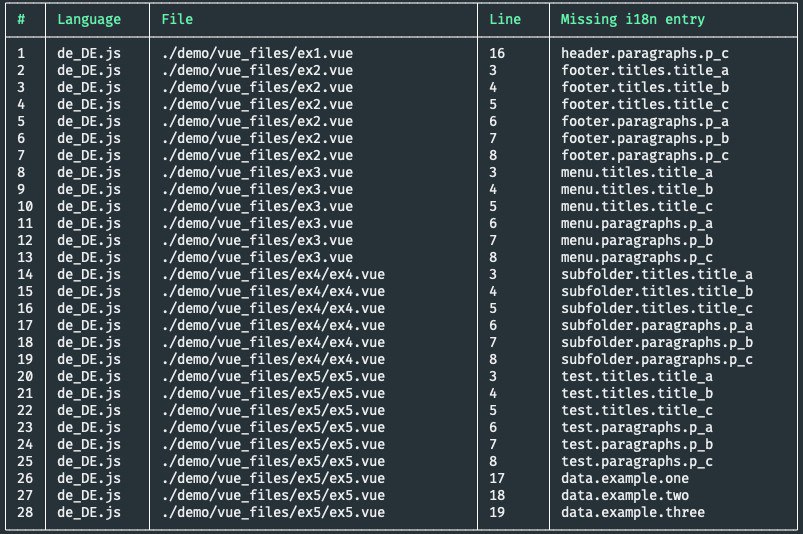The image size is (803, 534).
Task: Select the 'subfolder.titles.title_b' entry
Action: click(x=657, y=291)
